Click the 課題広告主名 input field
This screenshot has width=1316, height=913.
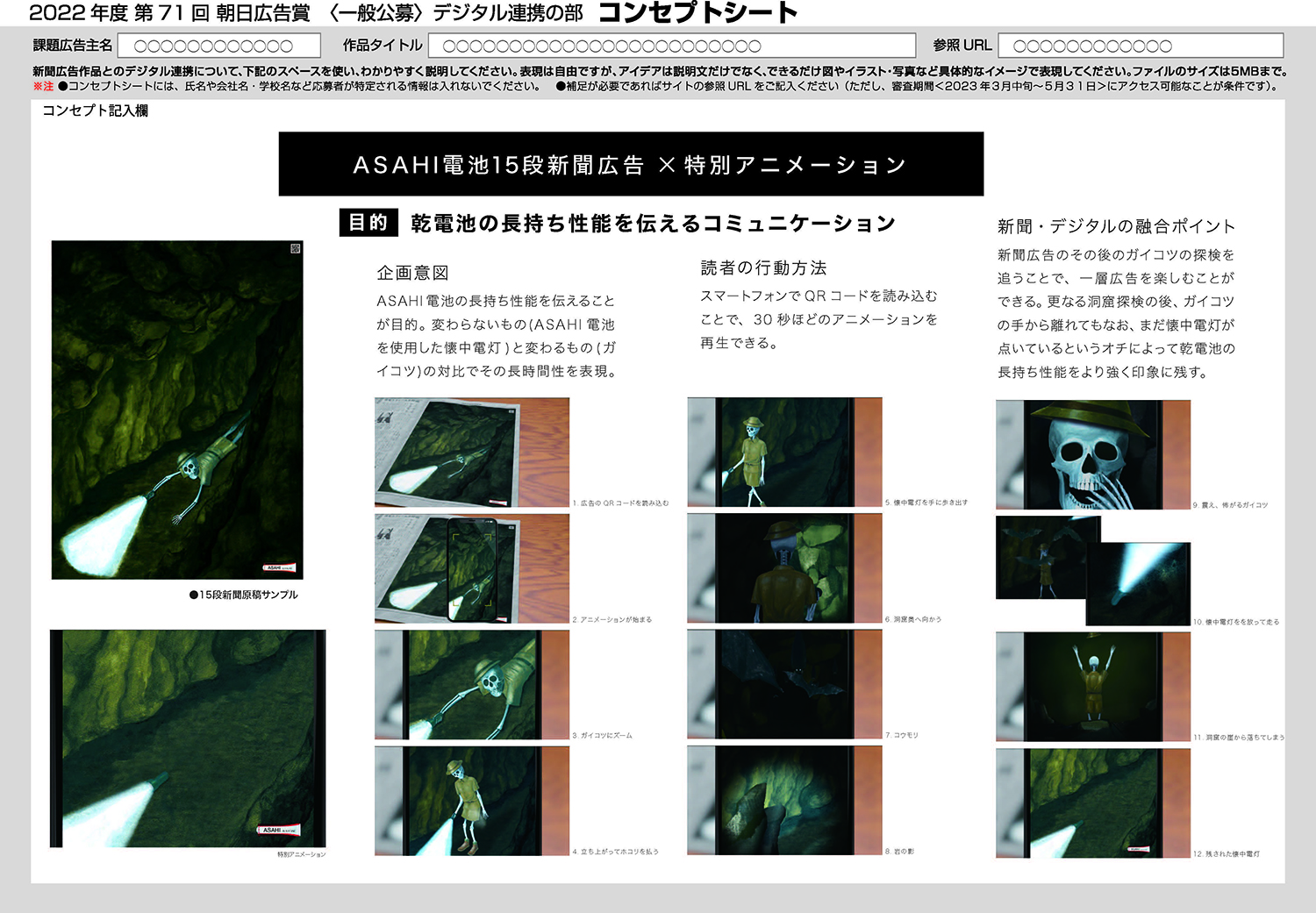[219, 46]
